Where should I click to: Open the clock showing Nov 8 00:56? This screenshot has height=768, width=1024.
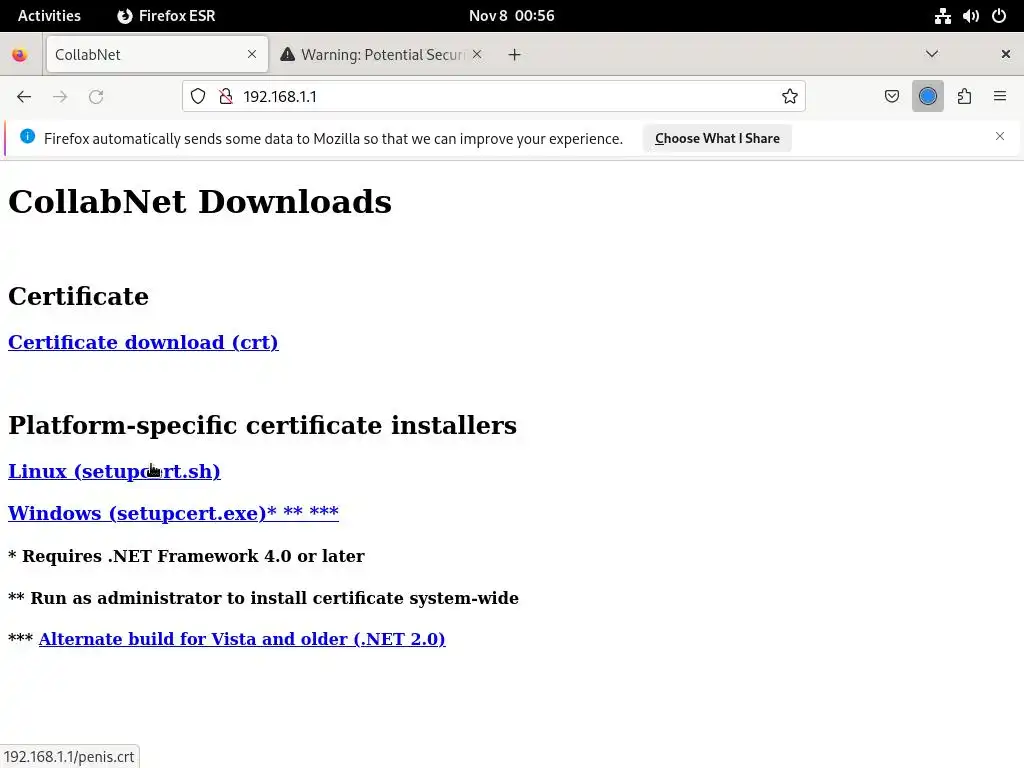coord(511,16)
